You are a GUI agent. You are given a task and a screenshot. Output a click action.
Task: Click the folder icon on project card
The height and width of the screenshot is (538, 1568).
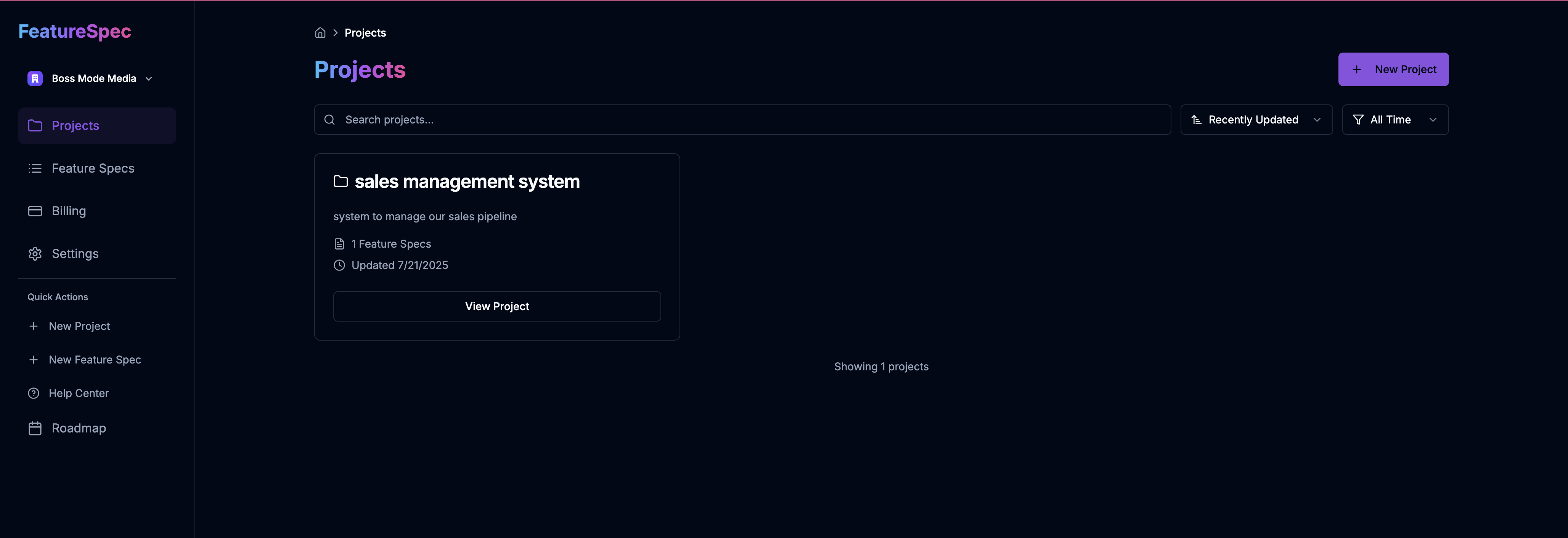point(341,181)
